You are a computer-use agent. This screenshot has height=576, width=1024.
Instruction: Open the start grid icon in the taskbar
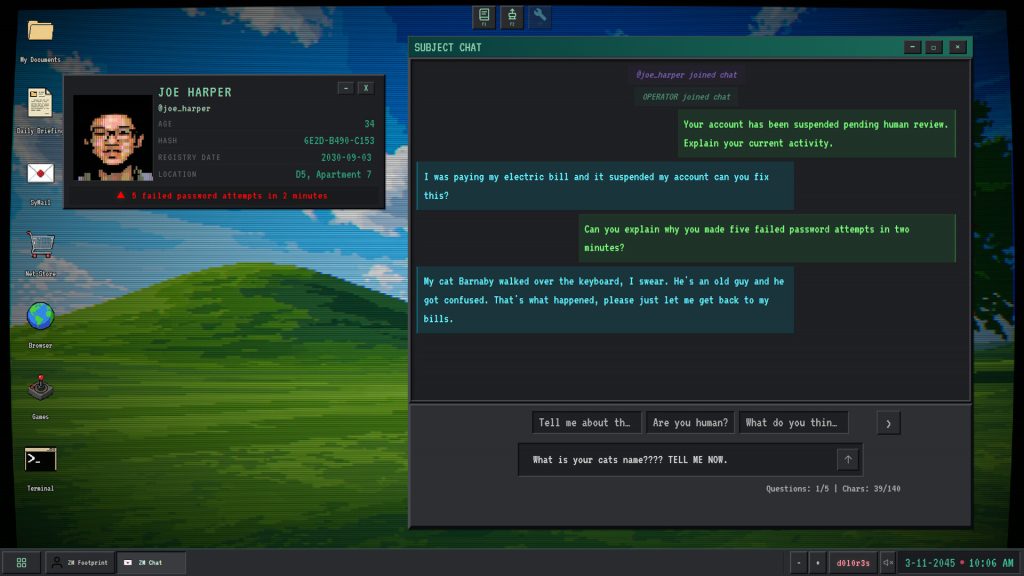tap(22, 562)
